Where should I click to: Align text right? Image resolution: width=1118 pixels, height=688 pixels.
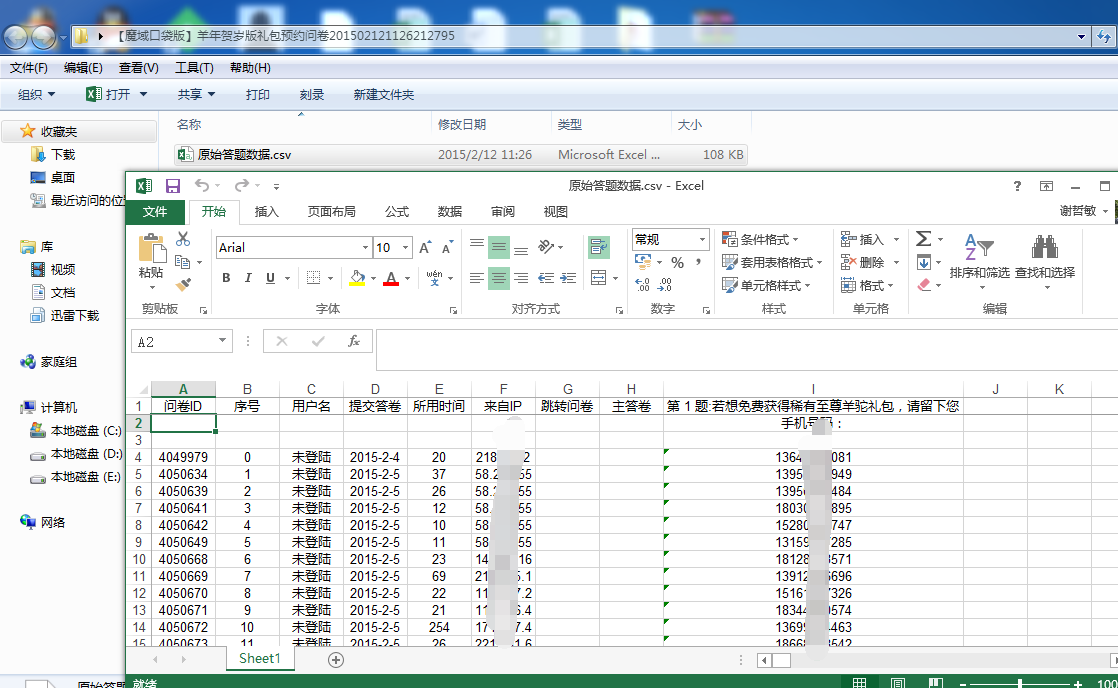521,277
